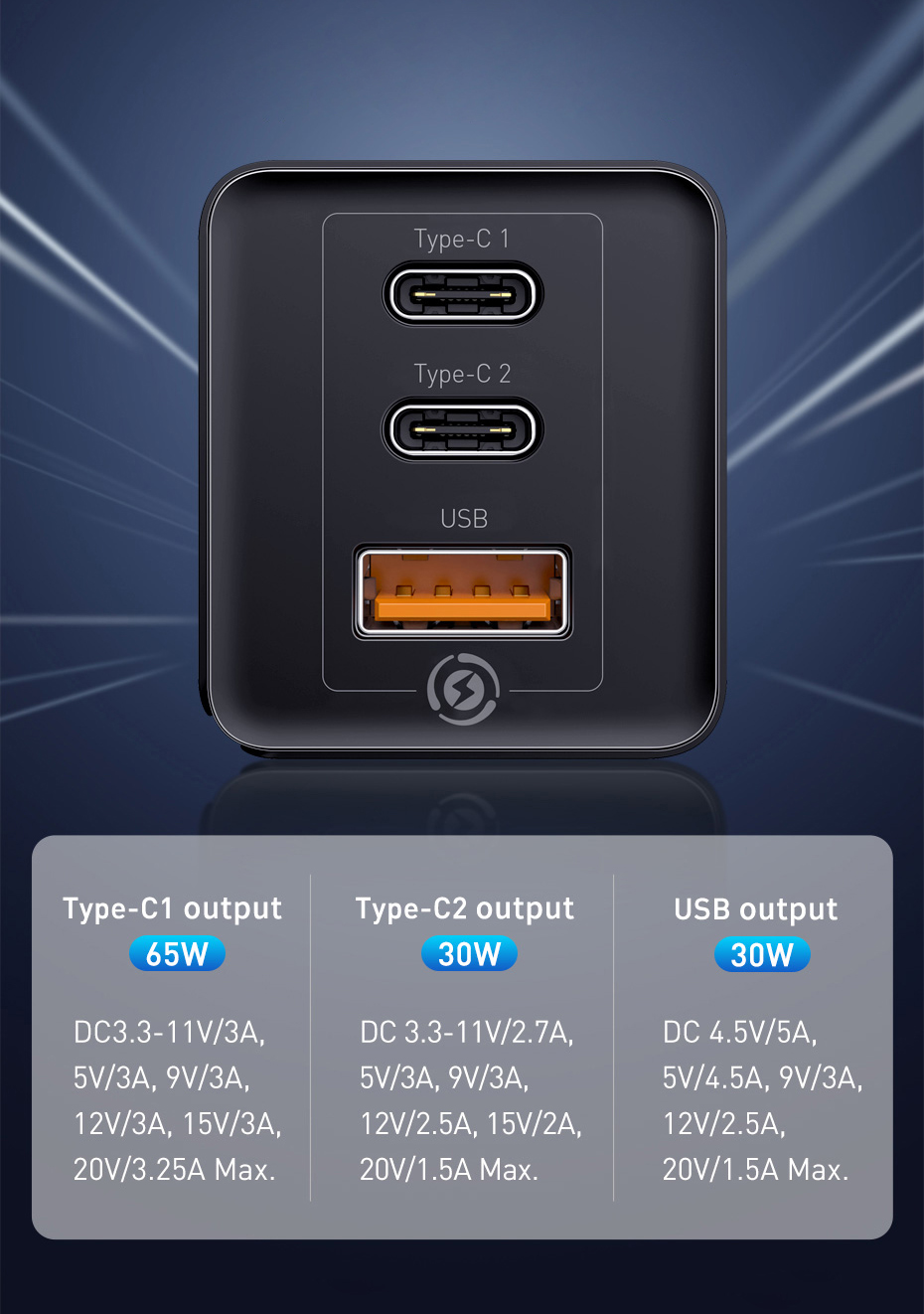The height and width of the screenshot is (1314, 924).
Task: Click the USB '20V/1.5A Max.' line
Action: point(756,1170)
